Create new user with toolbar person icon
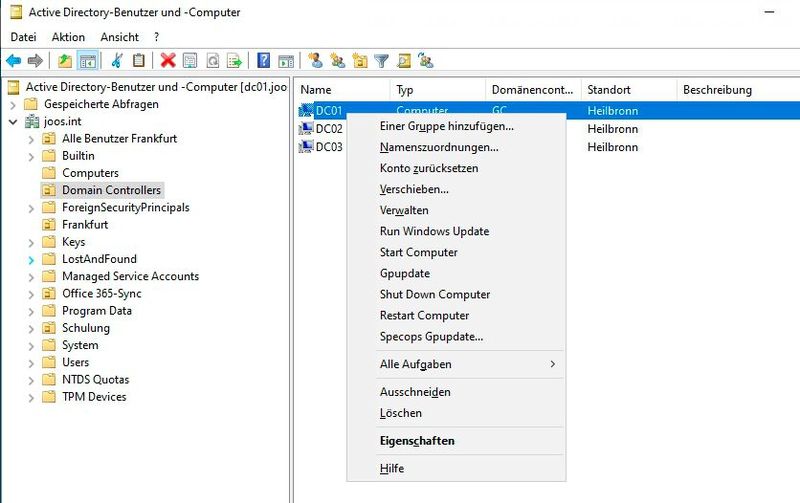Image resolution: width=800 pixels, height=503 pixels. (x=315, y=60)
